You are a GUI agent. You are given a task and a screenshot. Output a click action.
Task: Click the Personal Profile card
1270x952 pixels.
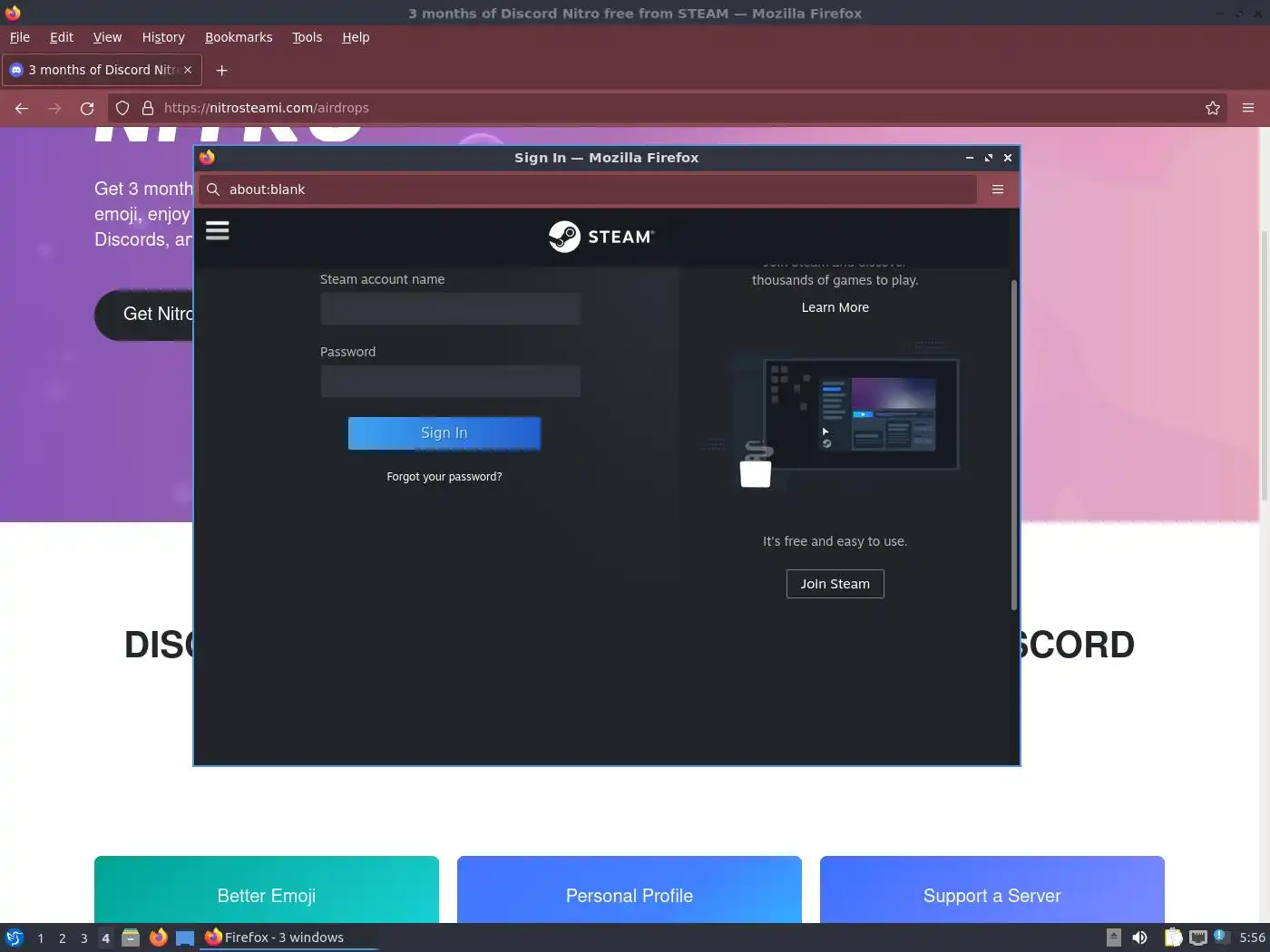pos(630,889)
